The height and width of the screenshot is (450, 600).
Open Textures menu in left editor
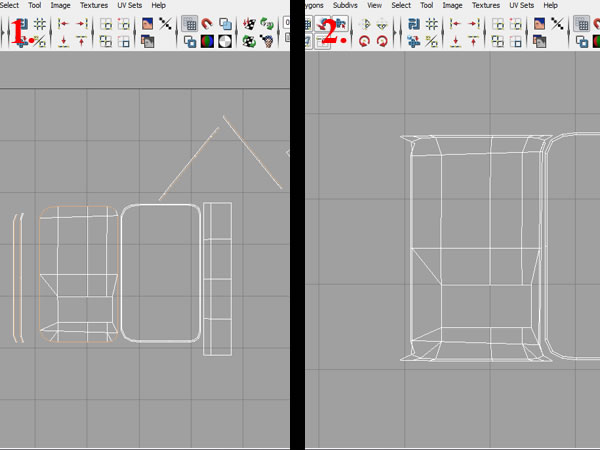point(94,5)
